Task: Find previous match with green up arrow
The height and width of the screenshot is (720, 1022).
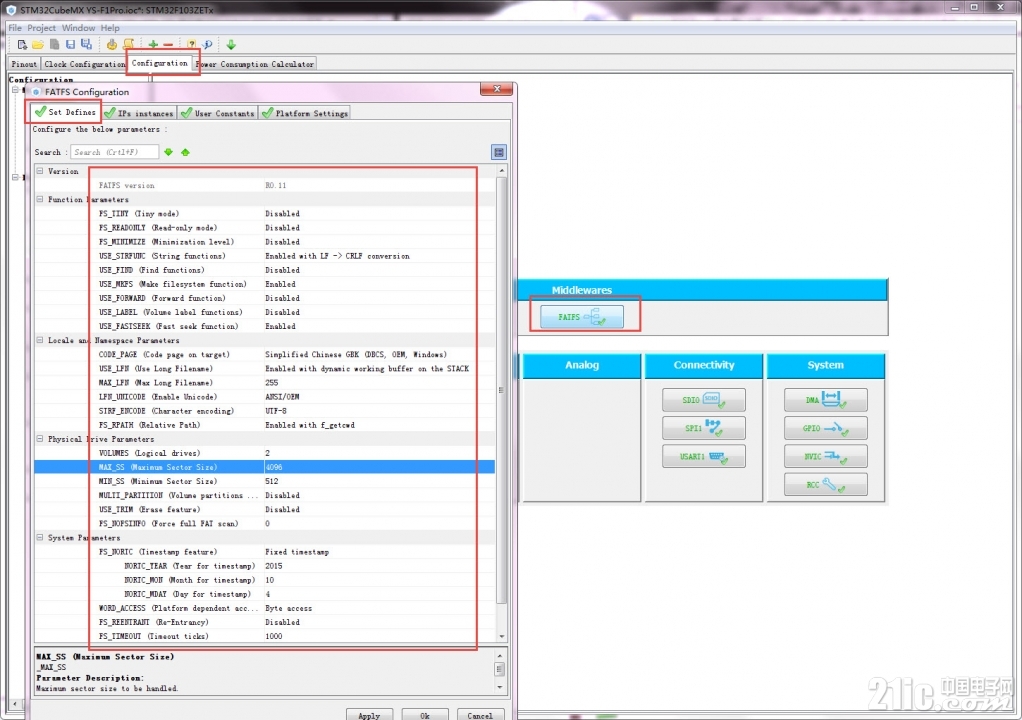Action: tap(185, 152)
